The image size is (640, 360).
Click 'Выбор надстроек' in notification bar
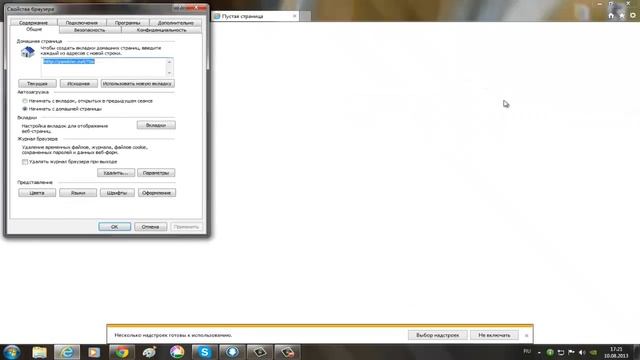(438, 335)
